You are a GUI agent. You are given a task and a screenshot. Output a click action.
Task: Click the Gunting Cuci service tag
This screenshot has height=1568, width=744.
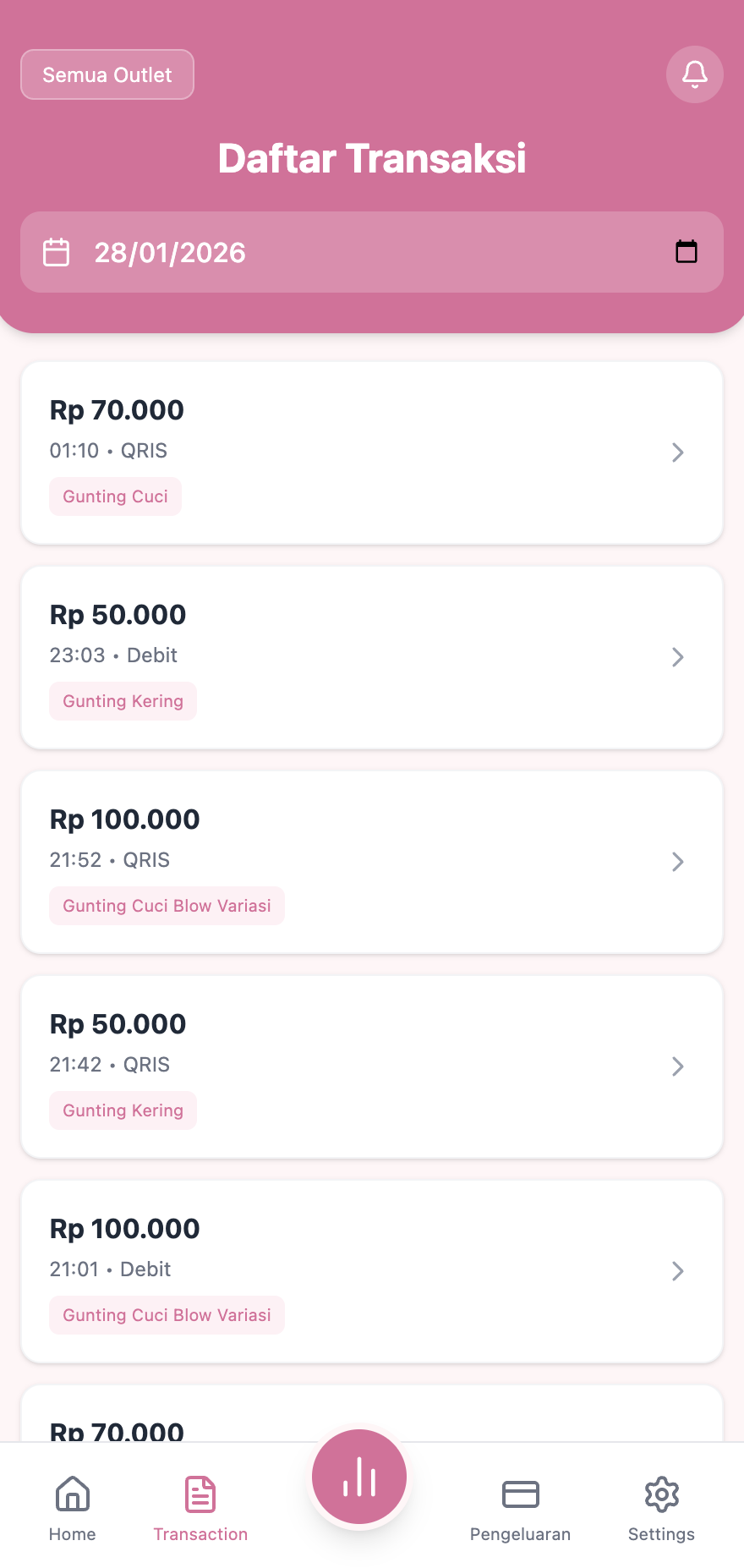tap(116, 496)
